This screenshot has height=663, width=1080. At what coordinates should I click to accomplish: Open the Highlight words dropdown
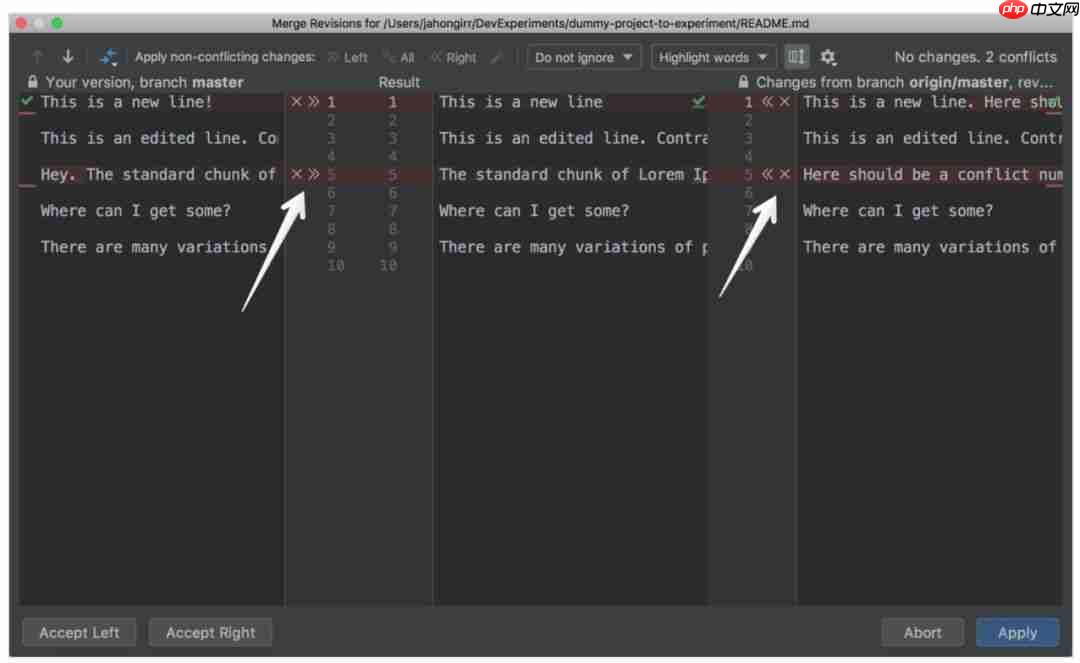(x=712, y=57)
